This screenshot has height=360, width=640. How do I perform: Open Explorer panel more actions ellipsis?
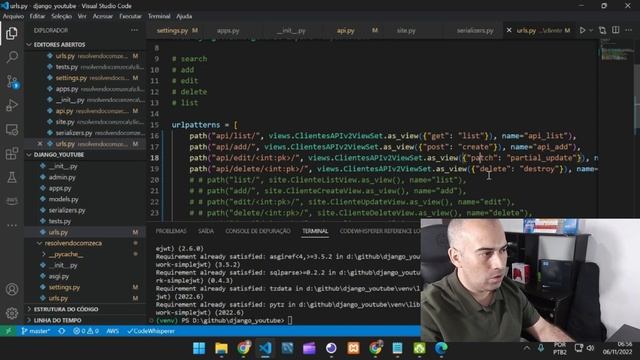coord(134,30)
